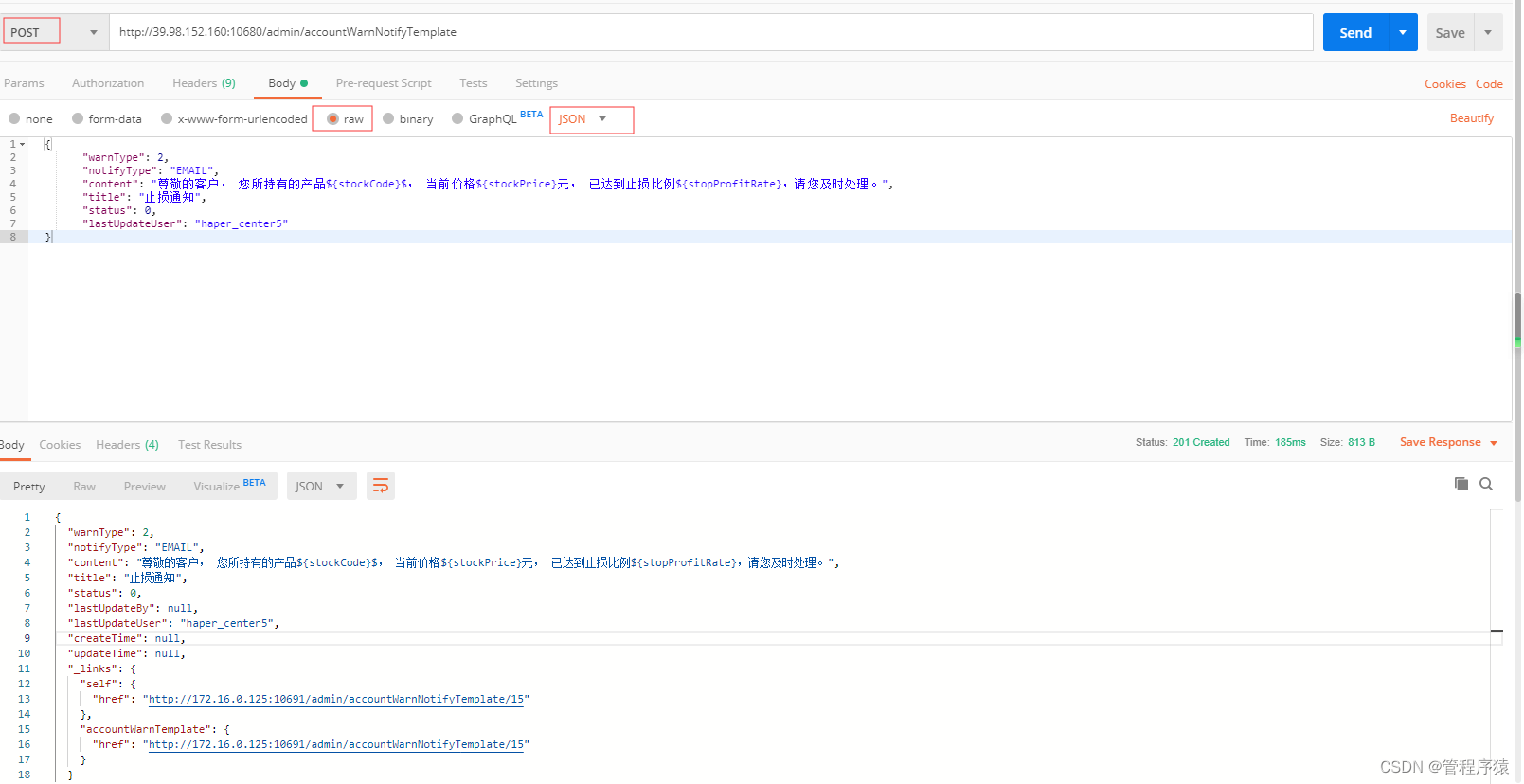
Task: Open the self href link in response
Action: (336, 699)
